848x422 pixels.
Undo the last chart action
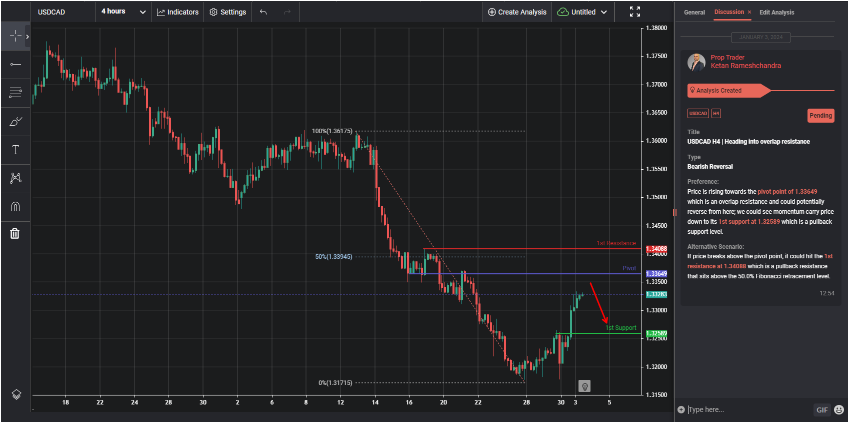(x=263, y=12)
